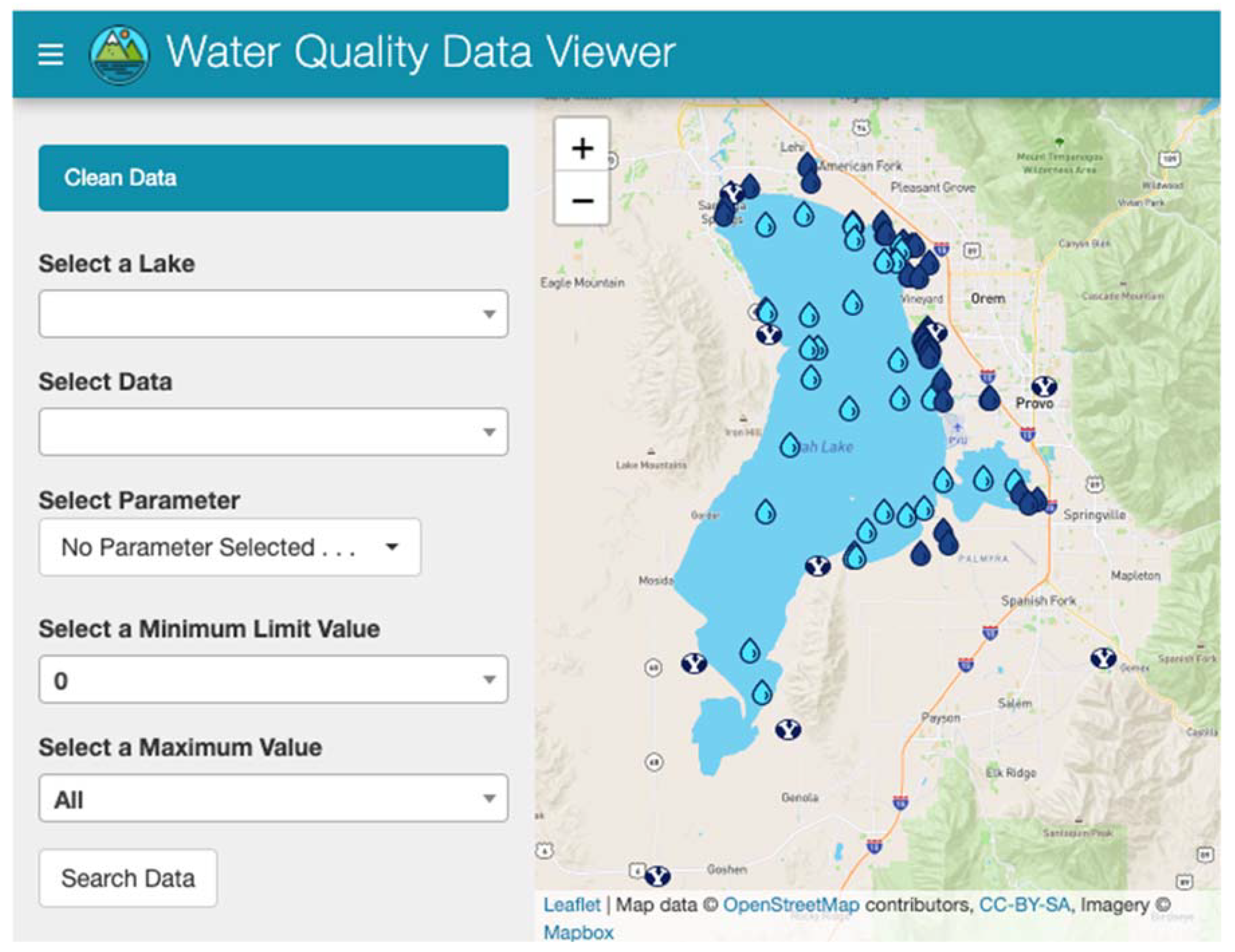Click the Clean Data button
The width and height of the screenshot is (1235, 952).
273,178
